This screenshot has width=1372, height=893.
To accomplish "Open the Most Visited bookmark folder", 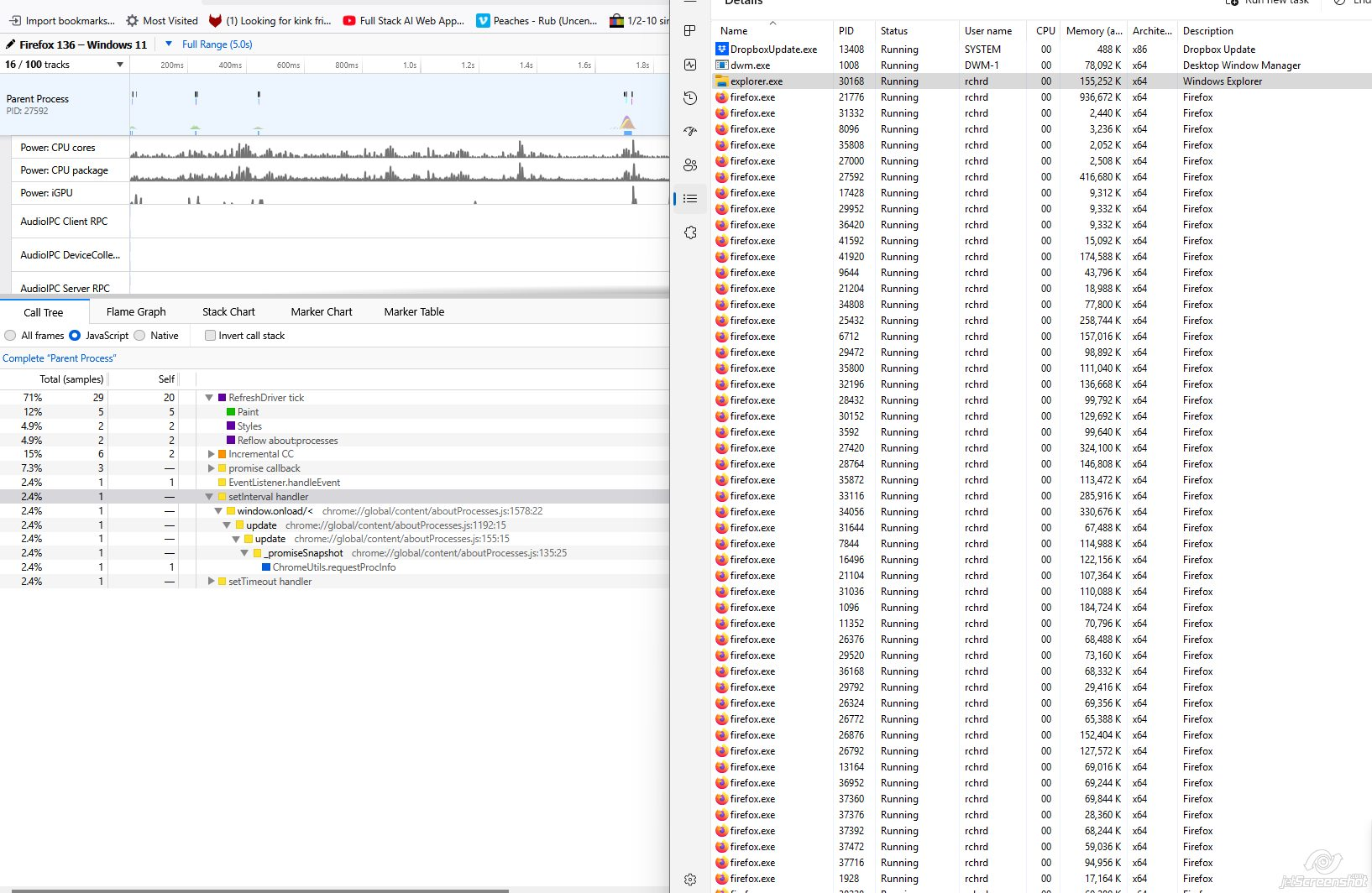I will pyautogui.click(x=162, y=21).
